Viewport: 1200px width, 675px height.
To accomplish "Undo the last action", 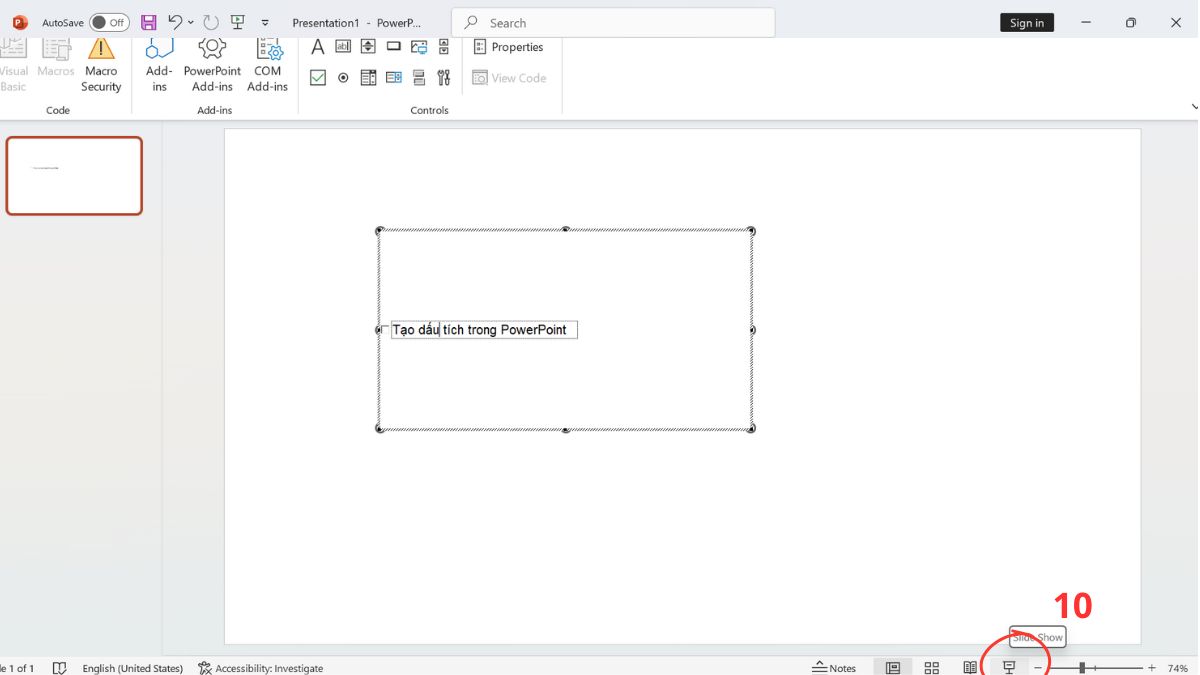I will pyautogui.click(x=175, y=22).
